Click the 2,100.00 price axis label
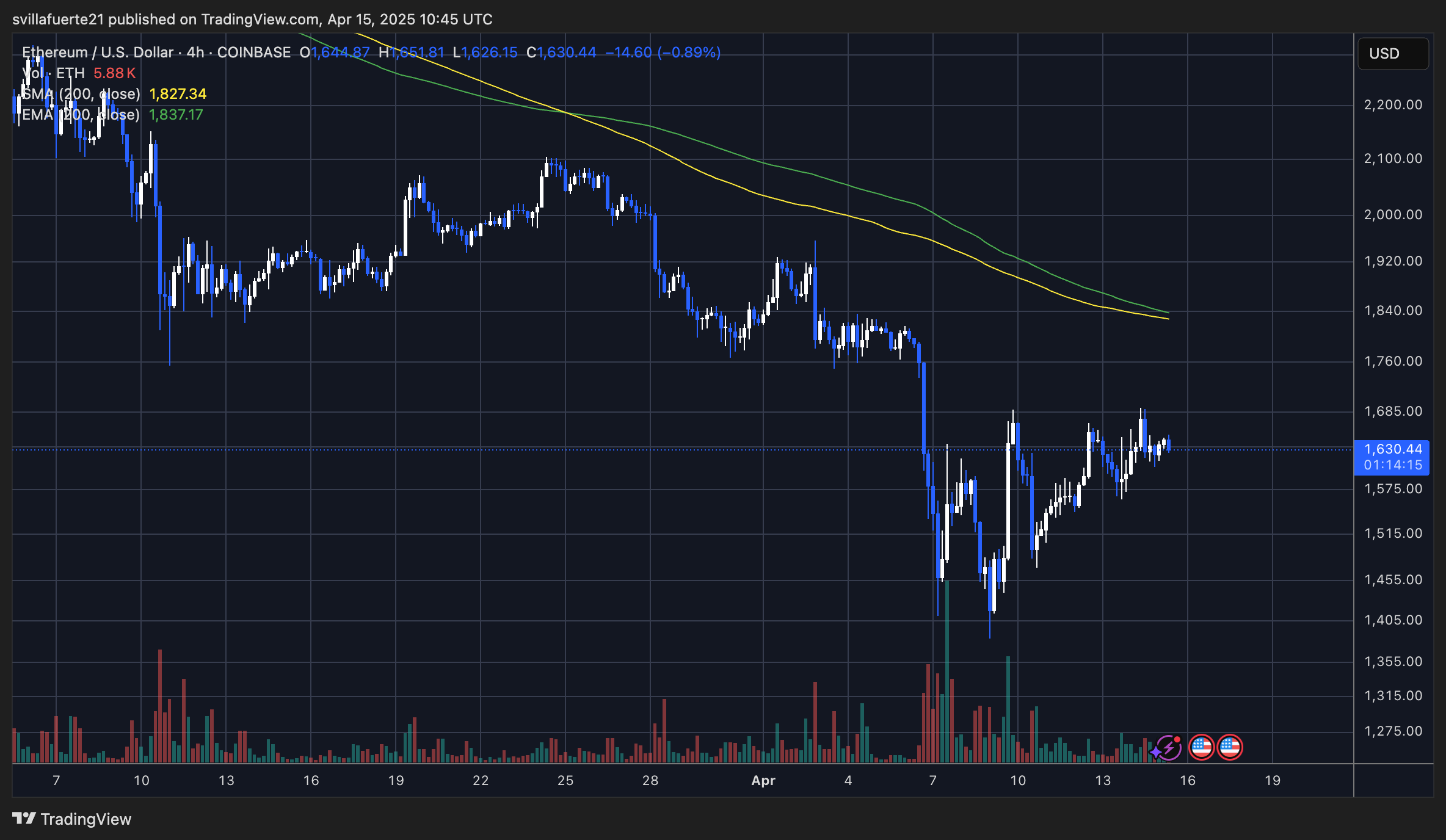 point(1393,159)
